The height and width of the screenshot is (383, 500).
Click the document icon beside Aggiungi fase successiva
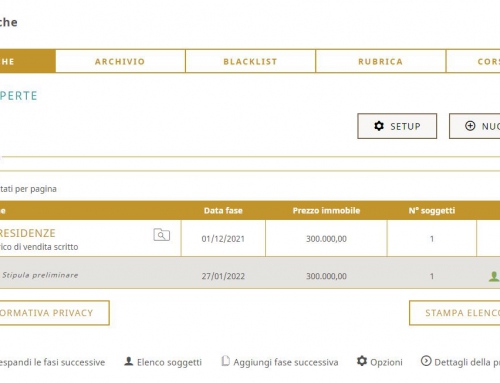click(226, 361)
